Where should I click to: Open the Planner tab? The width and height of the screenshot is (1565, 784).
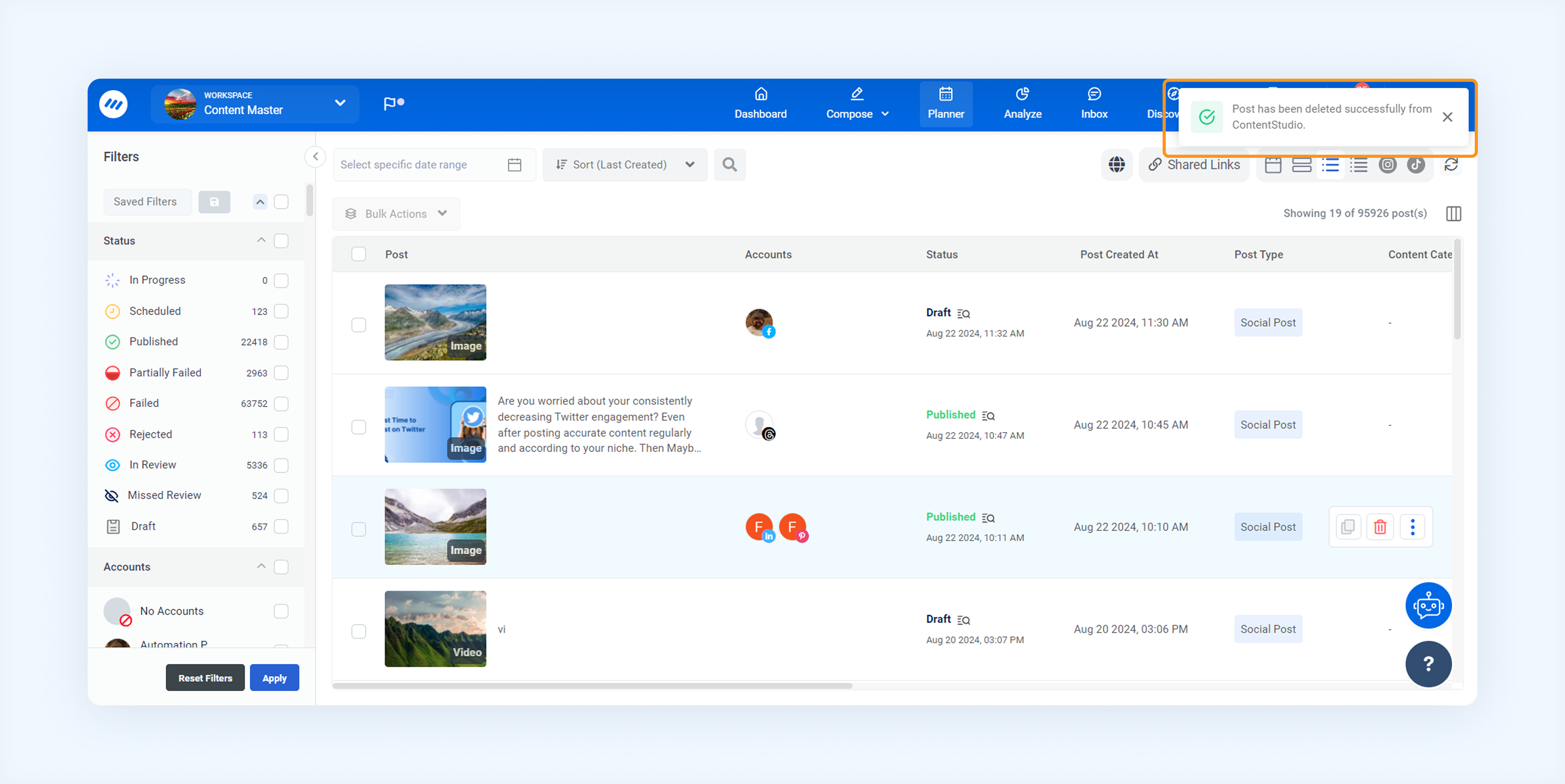pyautogui.click(x=945, y=104)
